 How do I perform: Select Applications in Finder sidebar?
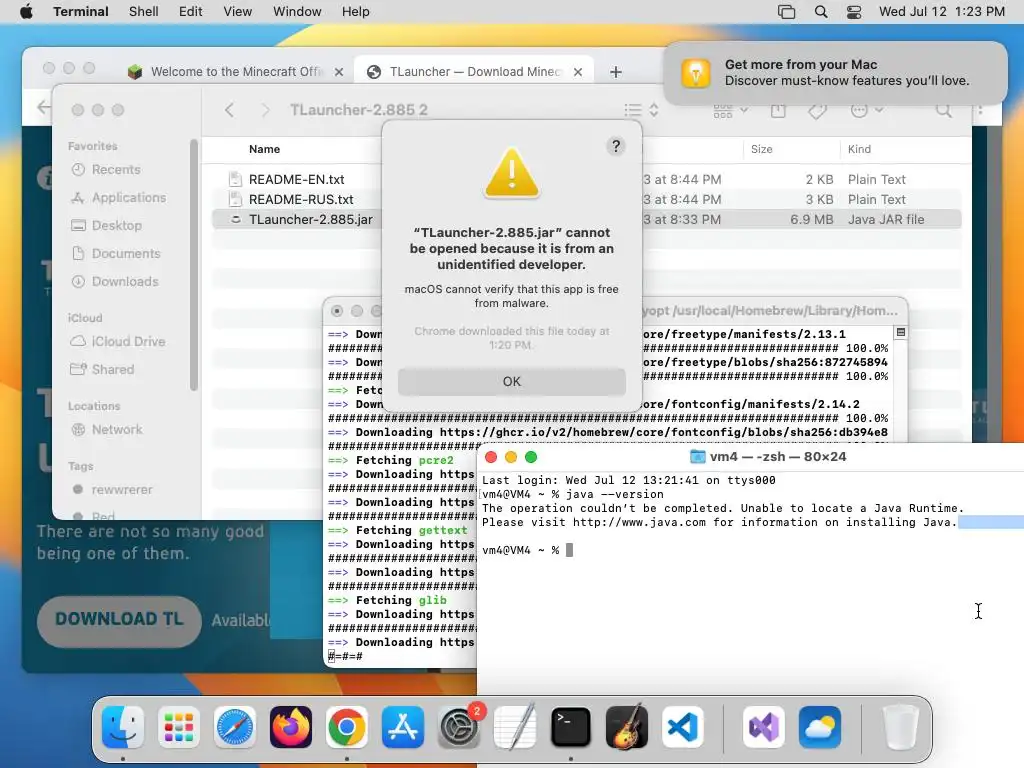(128, 197)
